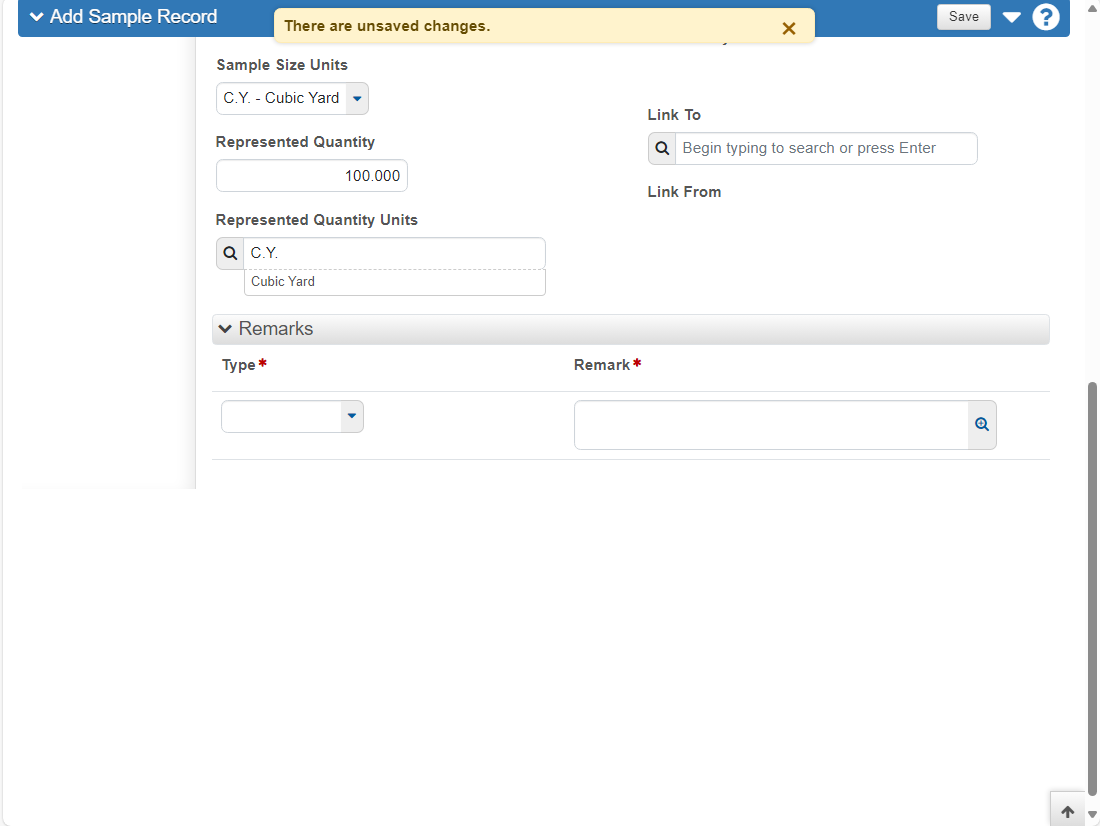
Task: Collapse the Add Sample Record header chevron
Action: [x=36, y=17]
